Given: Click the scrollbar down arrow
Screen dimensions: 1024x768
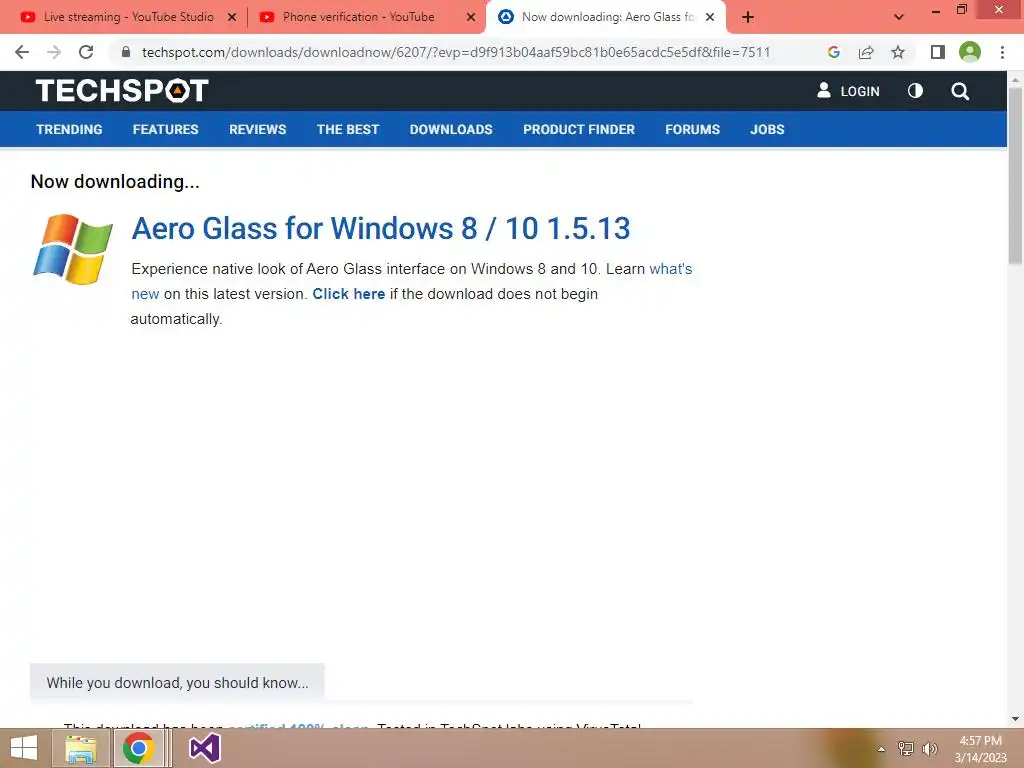Looking at the screenshot, I should click(1015, 719).
